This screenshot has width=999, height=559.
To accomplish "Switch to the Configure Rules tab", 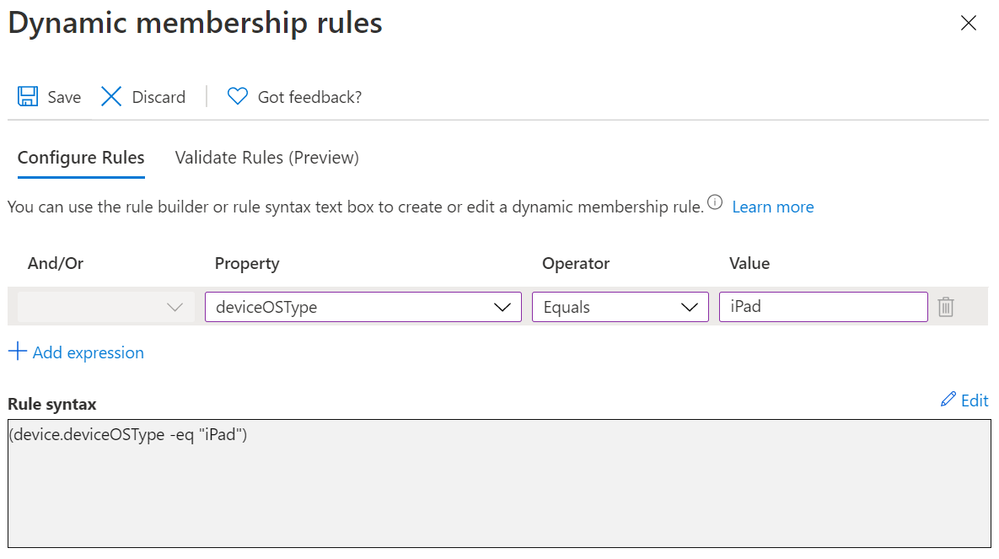I will (81, 158).
